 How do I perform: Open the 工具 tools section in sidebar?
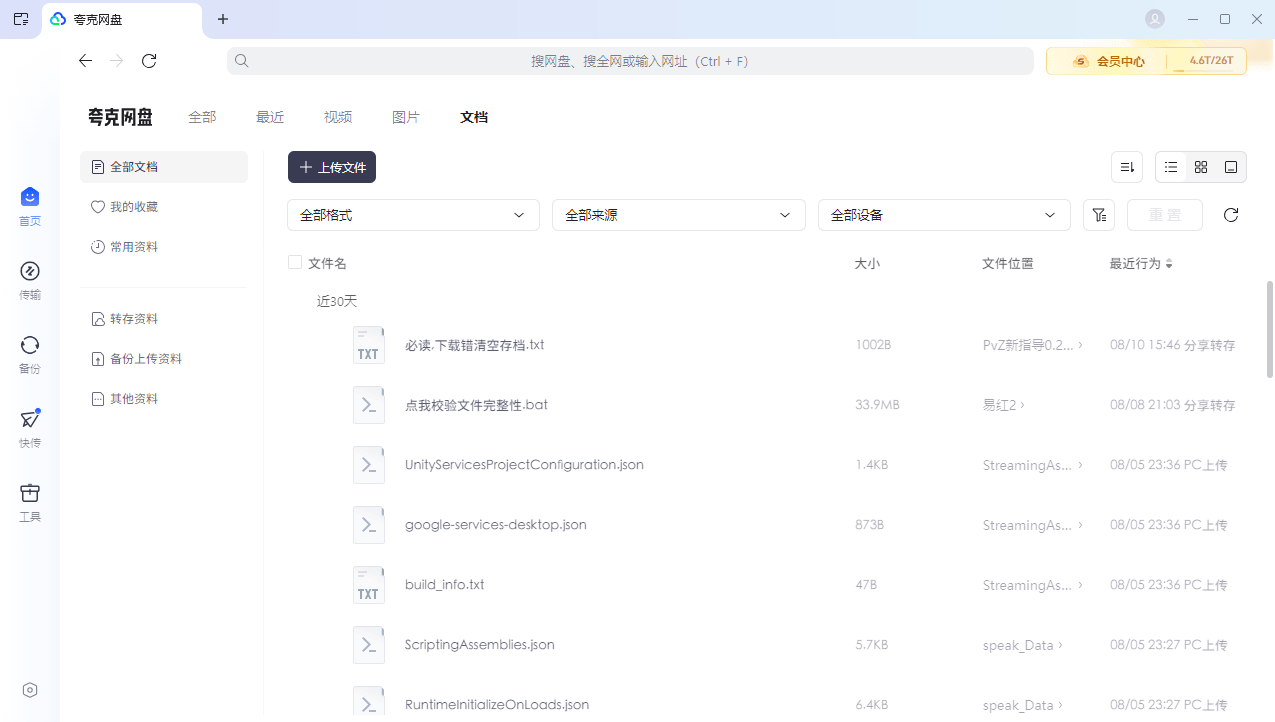(x=29, y=503)
